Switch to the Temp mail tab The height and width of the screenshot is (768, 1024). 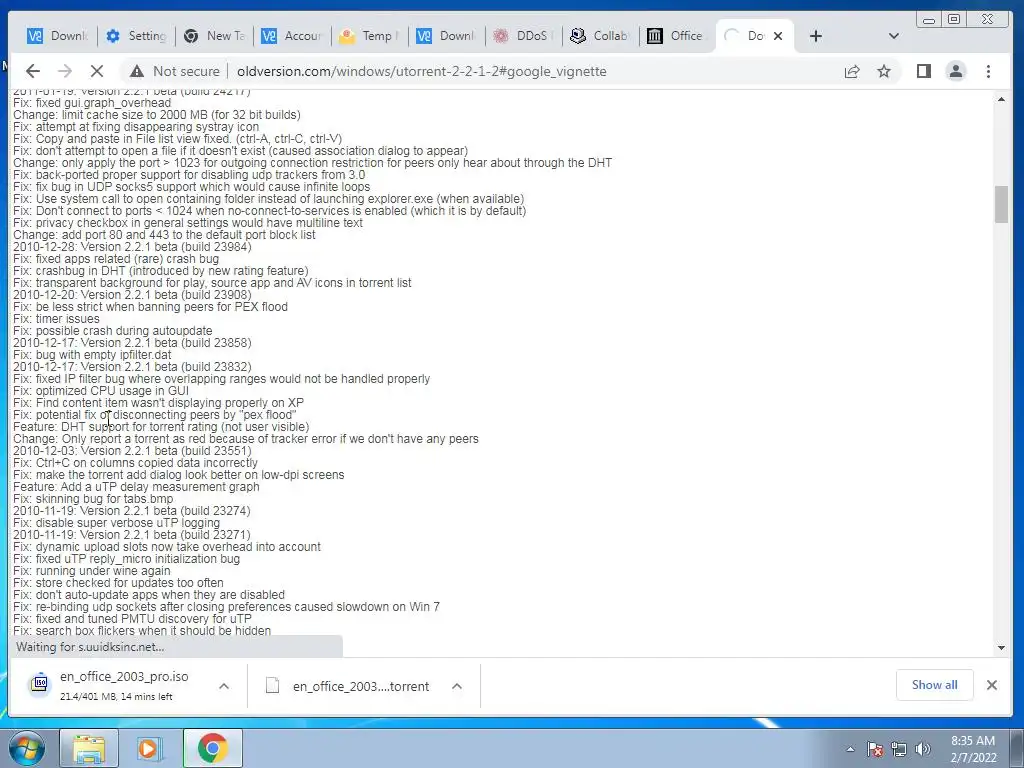[369, 36]
